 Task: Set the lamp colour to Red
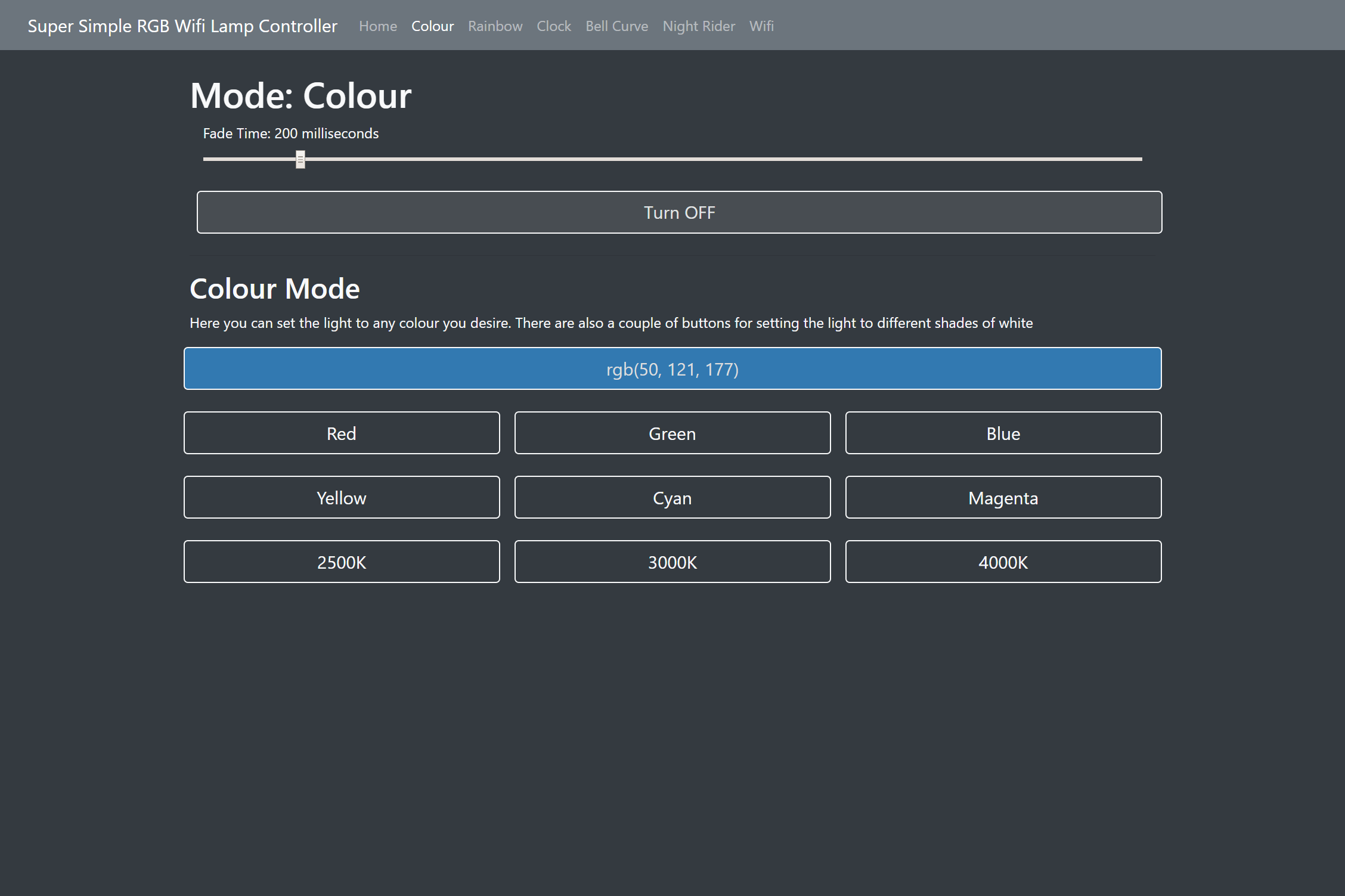pyautogui.click(x=342, y=433)
